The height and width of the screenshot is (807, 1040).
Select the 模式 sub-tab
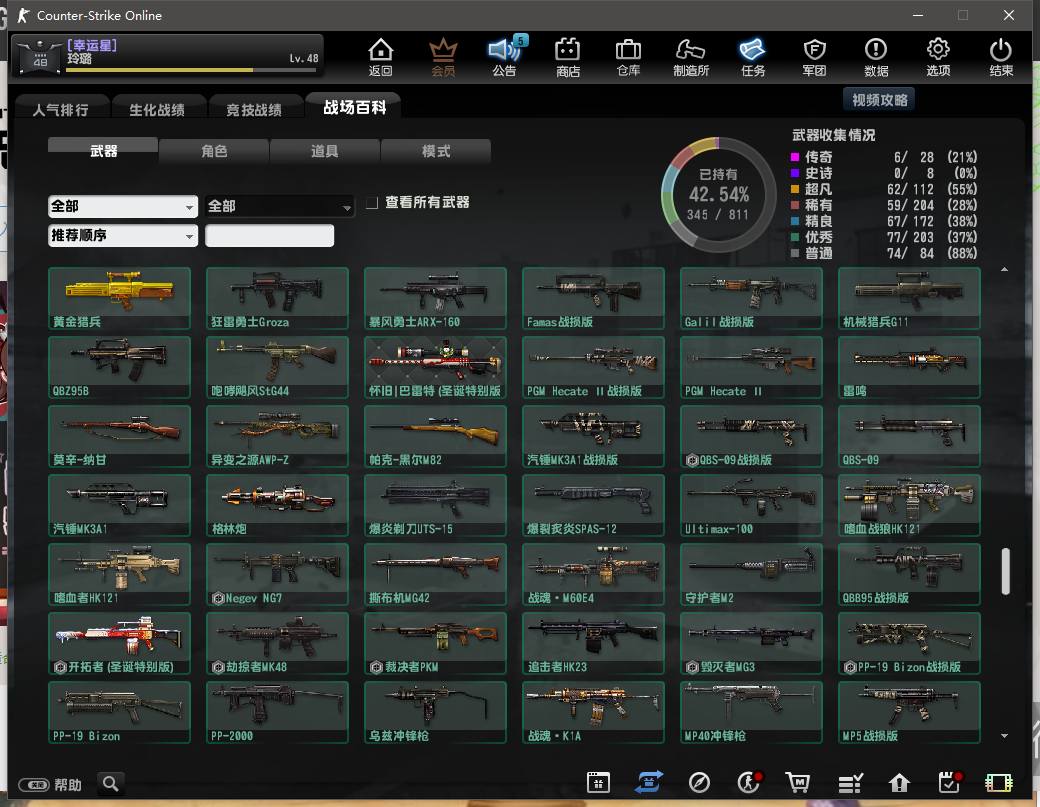[436, 151]
